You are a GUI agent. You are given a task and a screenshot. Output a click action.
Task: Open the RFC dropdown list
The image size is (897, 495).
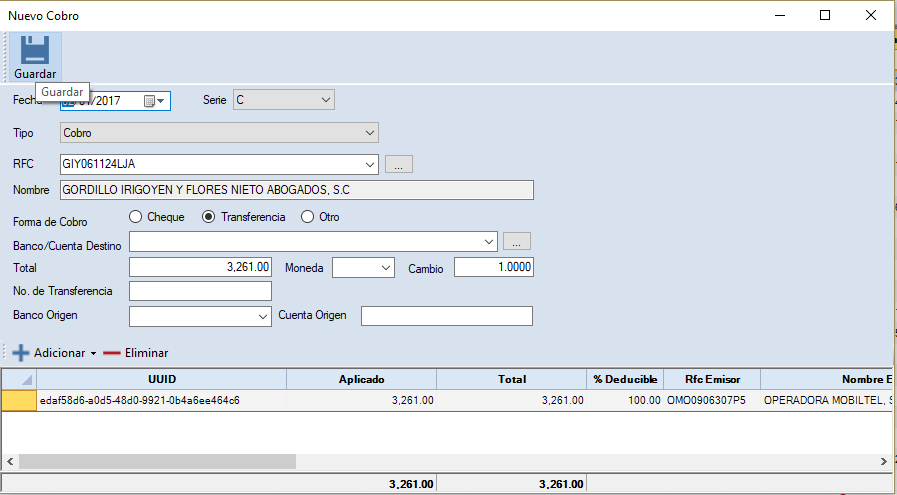369,164
